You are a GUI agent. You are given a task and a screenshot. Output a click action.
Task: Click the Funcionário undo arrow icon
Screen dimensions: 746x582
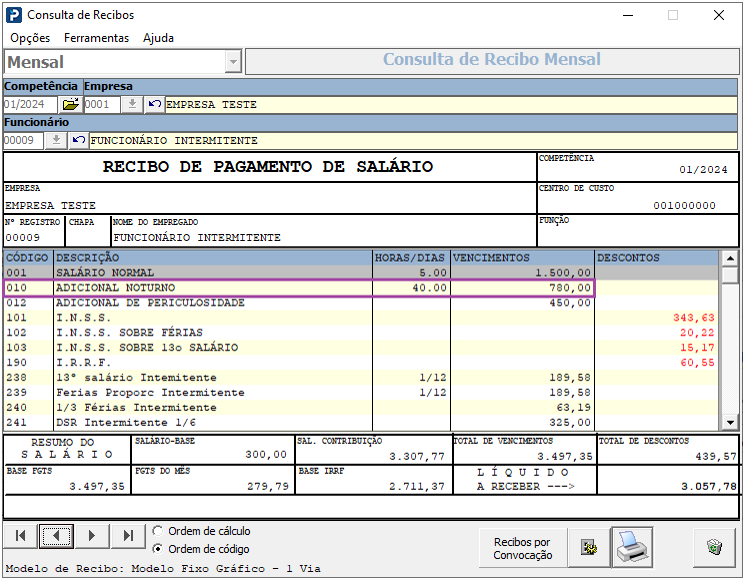[x=79, y=140]
